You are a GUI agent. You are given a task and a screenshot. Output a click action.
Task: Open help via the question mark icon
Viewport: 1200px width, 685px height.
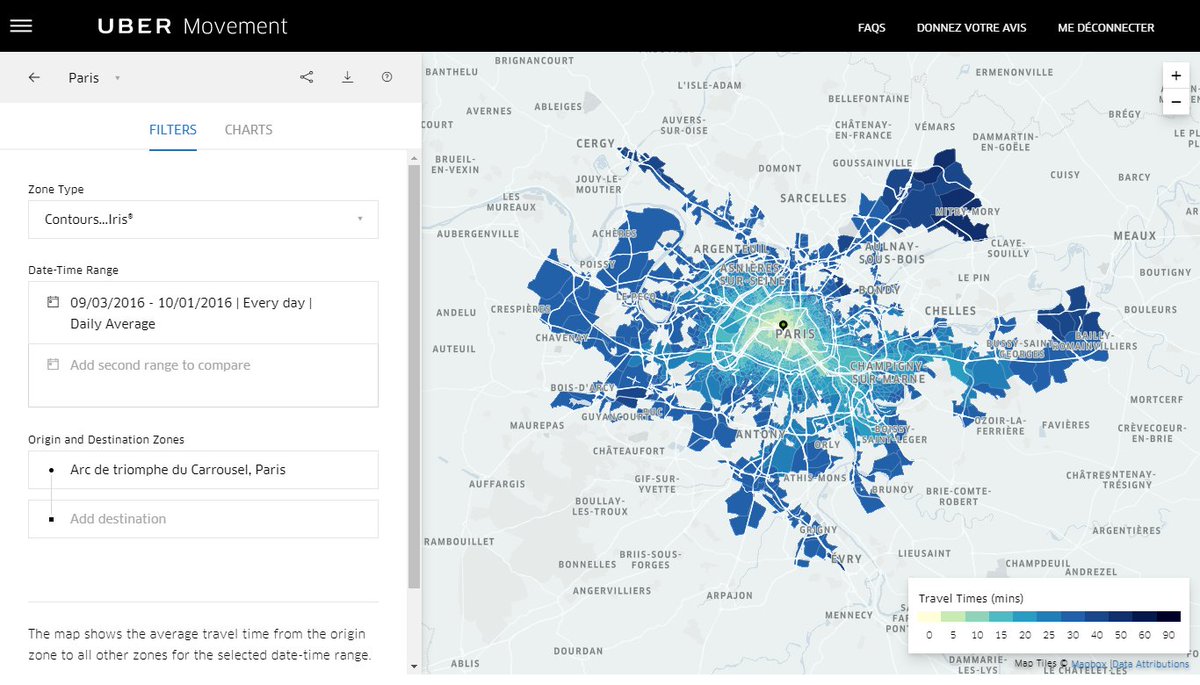coord(387,77)
